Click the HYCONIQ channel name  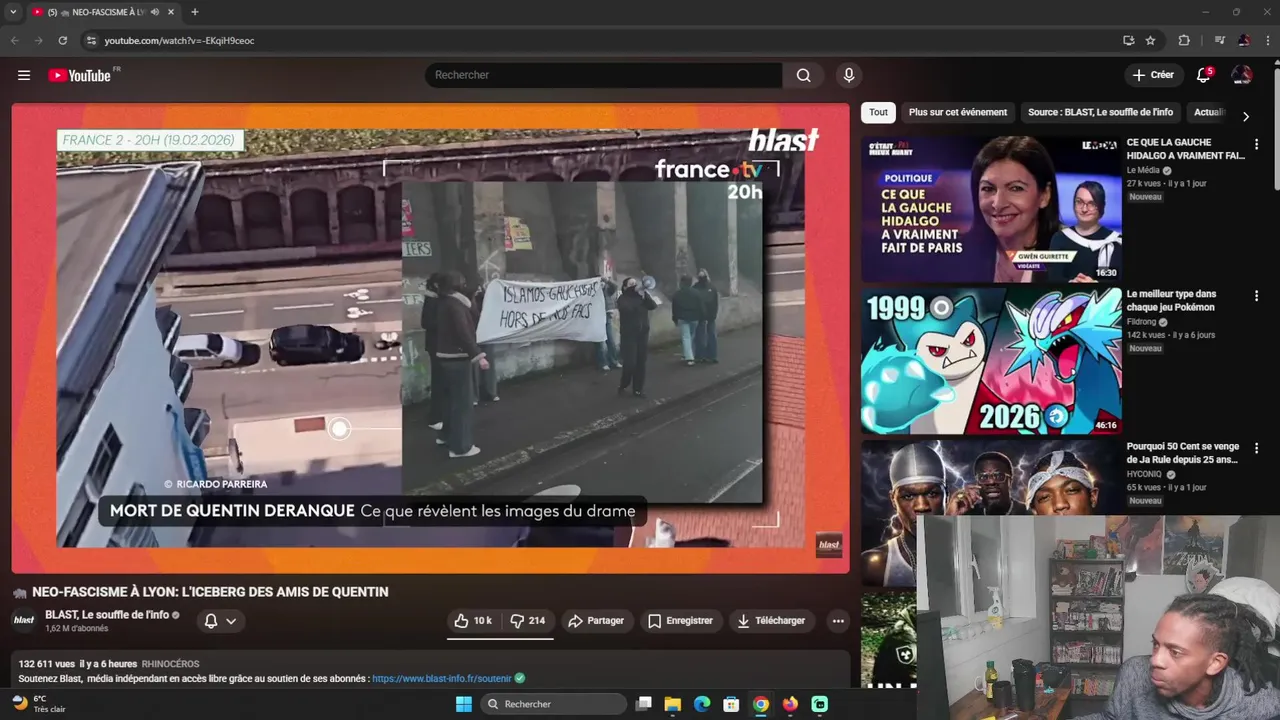tap(1144, 475)
